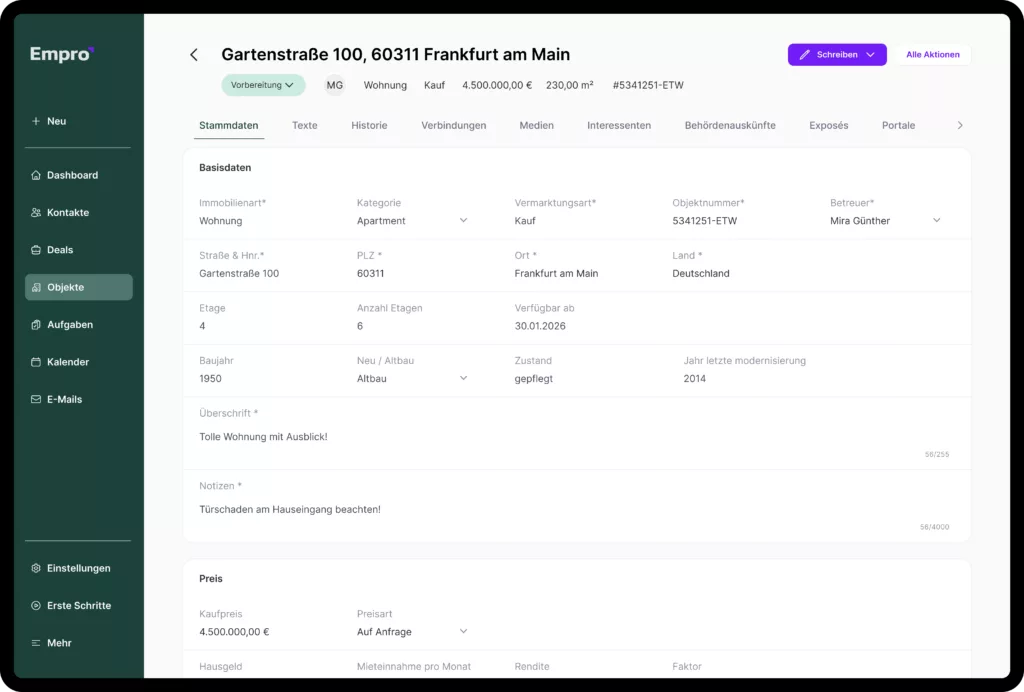1024x692 pixels.
Task: Click the Einstellungen gear icon
Action: pos(36,568)
